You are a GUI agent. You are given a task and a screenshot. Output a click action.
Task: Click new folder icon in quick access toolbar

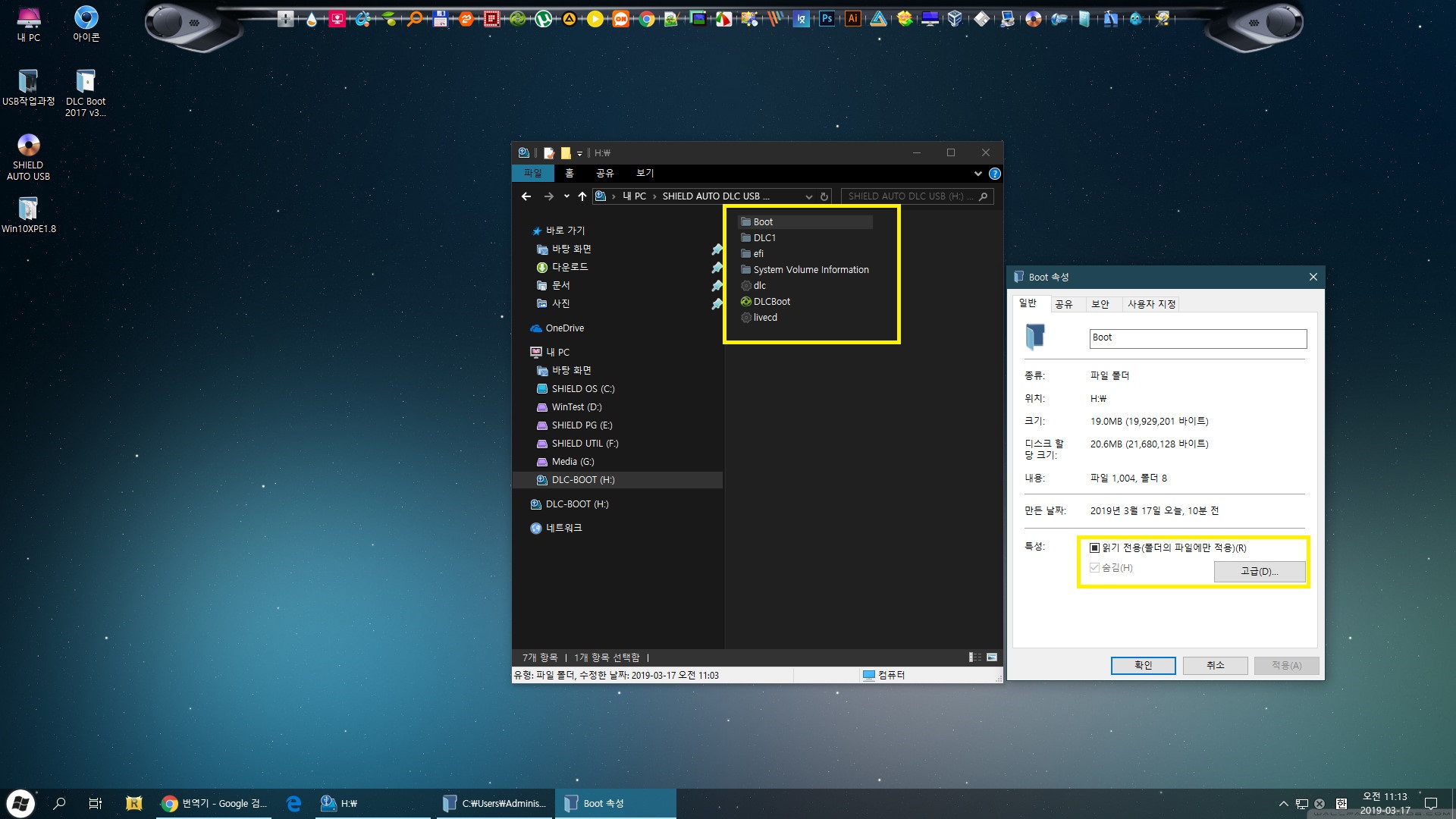[x=566, y=152]
